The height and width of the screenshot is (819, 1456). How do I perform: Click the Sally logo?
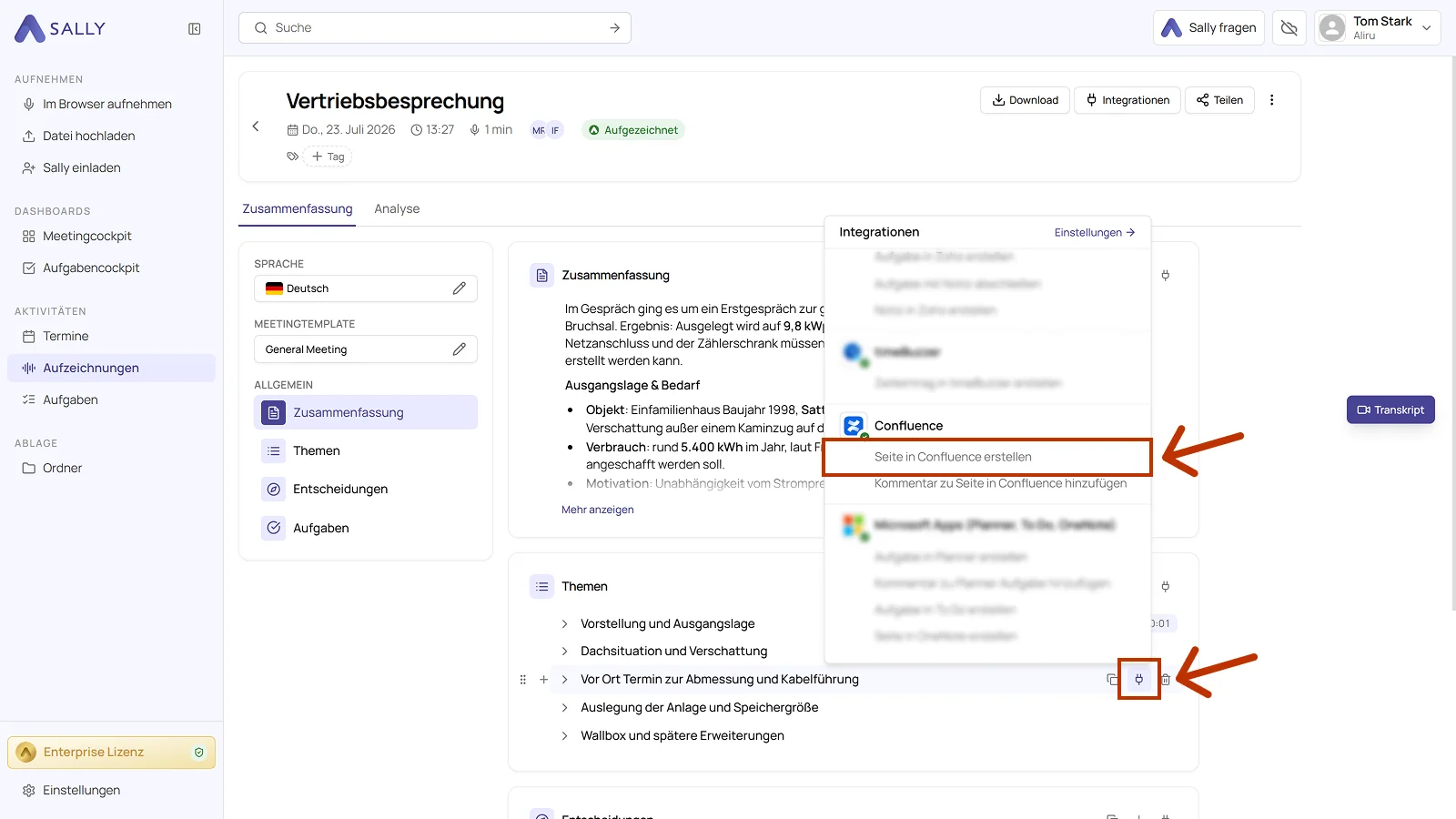pos(60,29)
